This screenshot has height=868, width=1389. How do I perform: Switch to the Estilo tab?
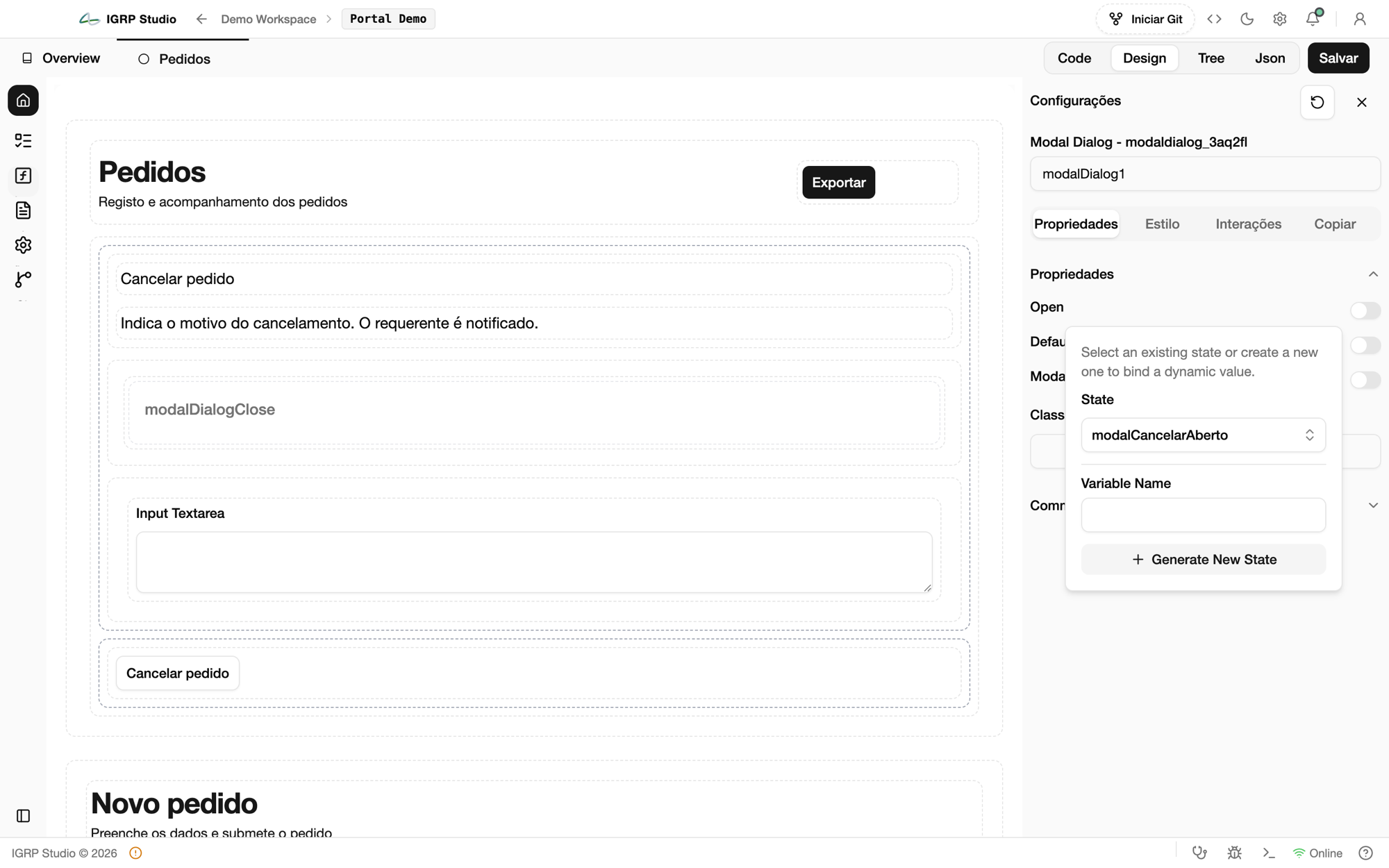coord(1162,224)
